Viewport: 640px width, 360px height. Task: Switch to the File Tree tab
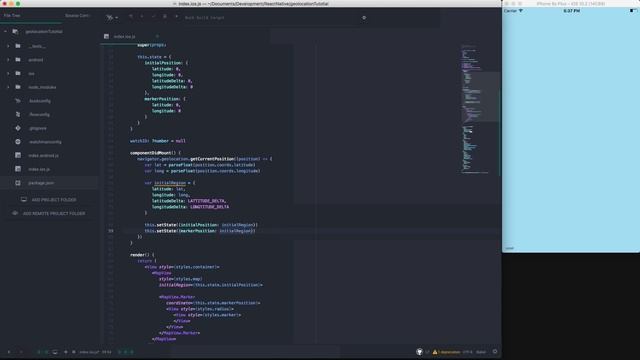click(x=12, y=16)
